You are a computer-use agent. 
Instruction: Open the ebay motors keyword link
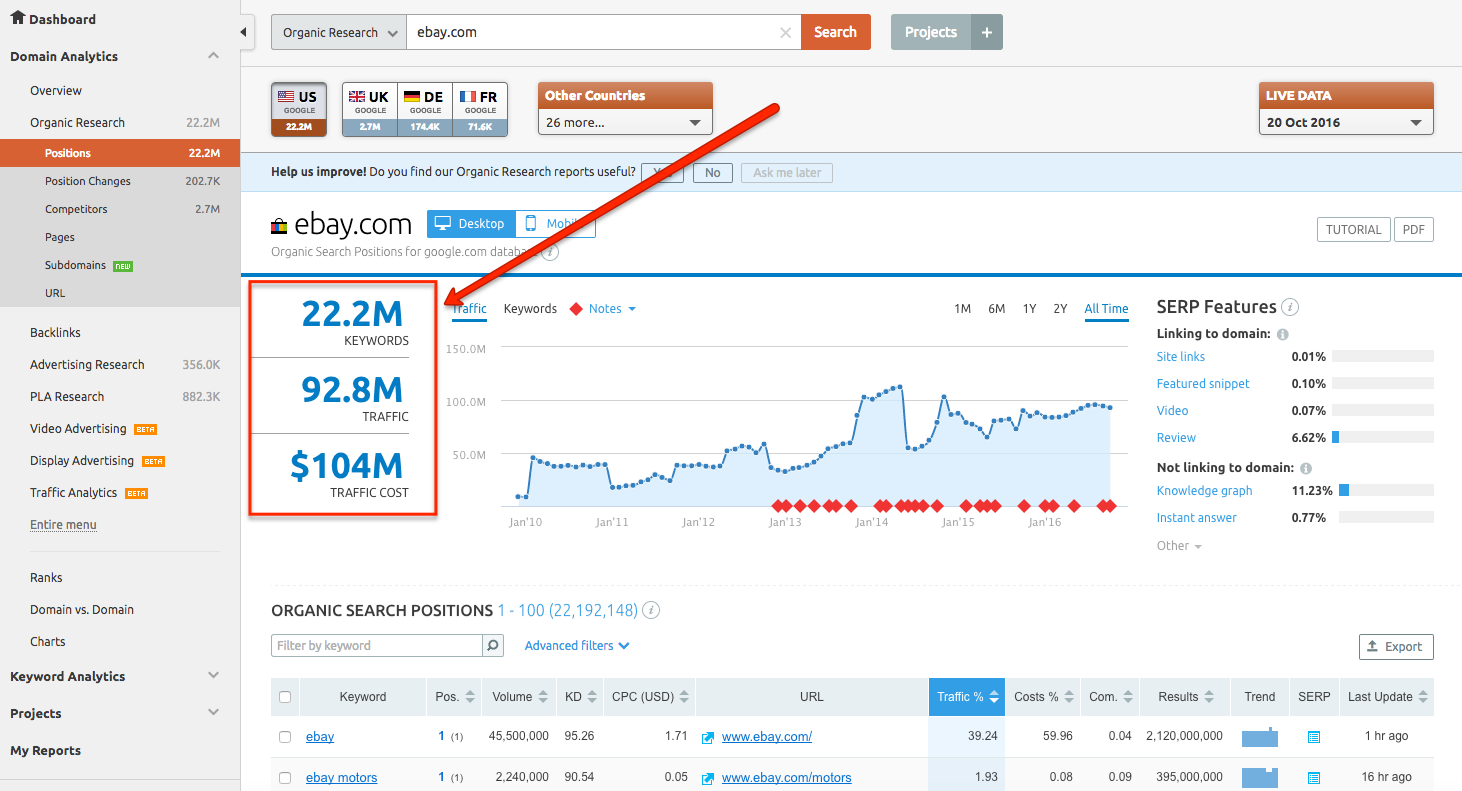click(341, 778)
